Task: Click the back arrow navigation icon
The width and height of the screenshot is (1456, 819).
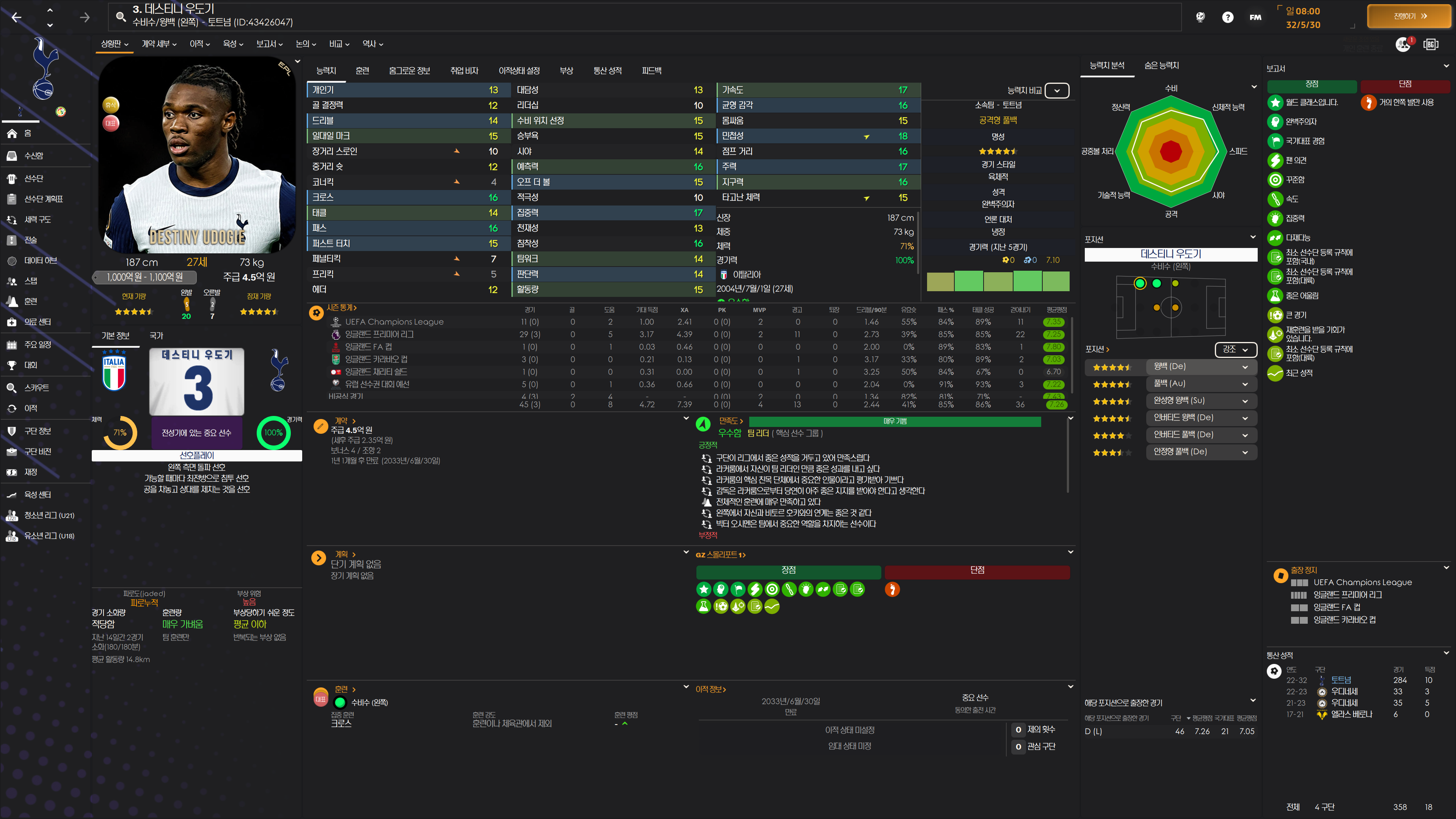Action: [16, 17]
